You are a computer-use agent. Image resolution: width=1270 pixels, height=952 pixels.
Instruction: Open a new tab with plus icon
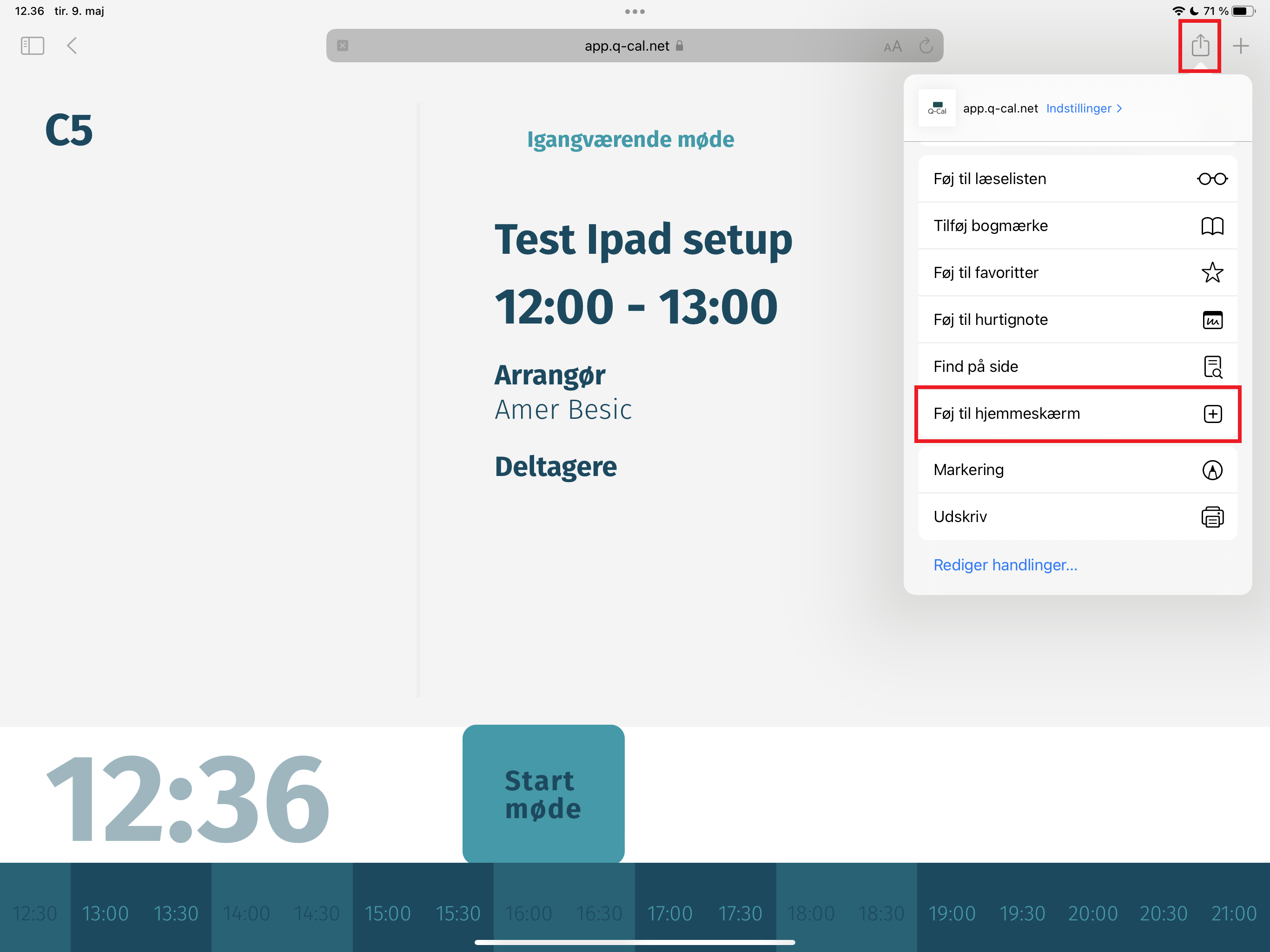(1241, 46)
